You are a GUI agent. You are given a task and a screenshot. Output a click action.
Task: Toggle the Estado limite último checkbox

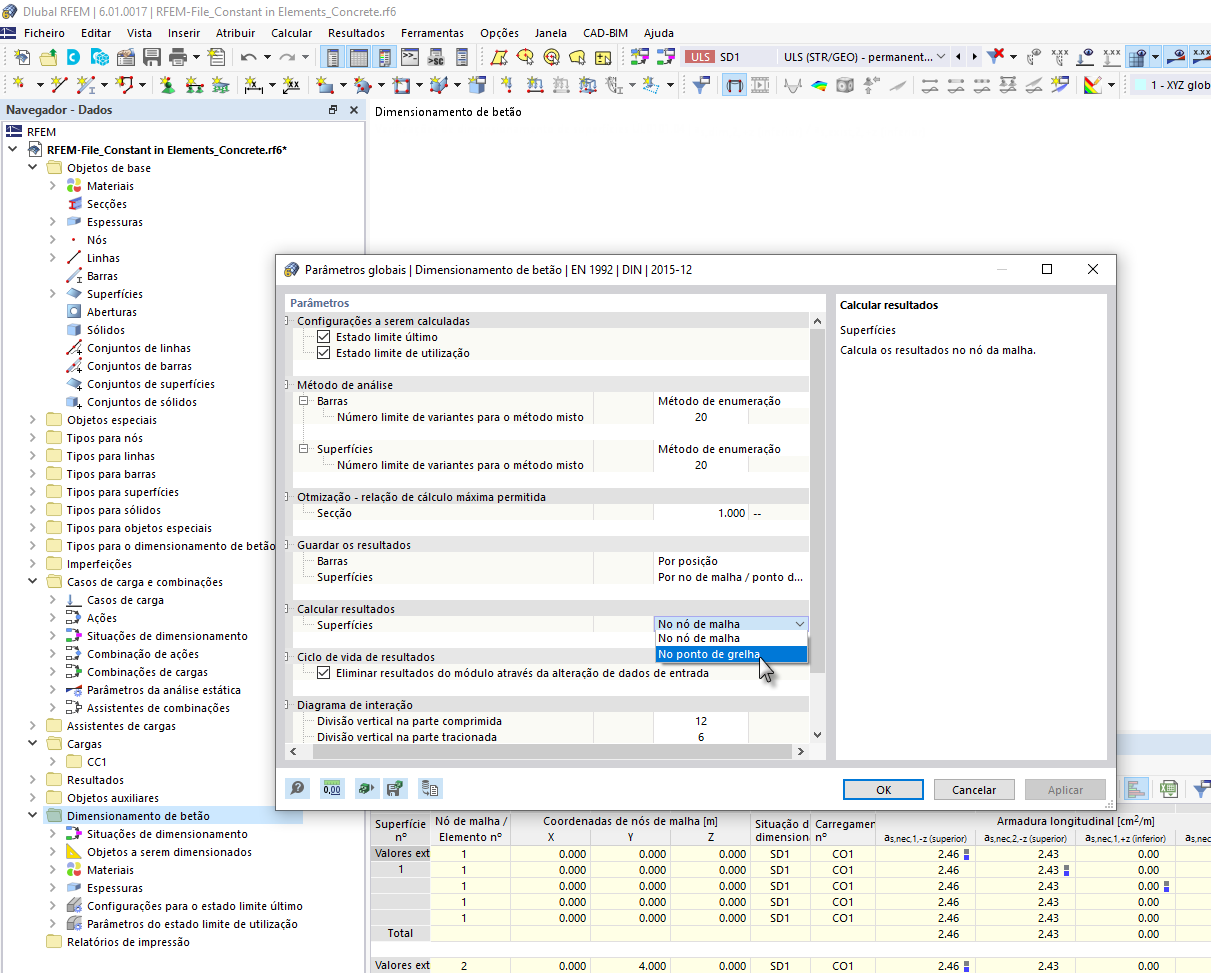[x=323, y=337]
